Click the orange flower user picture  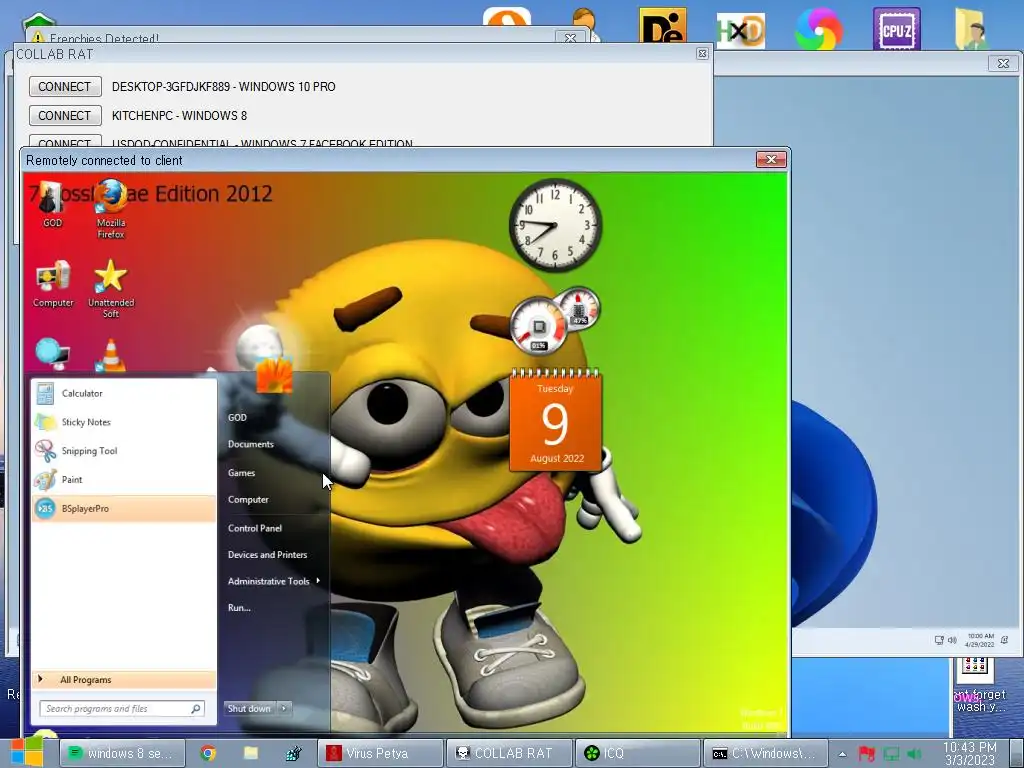[274, 375]
